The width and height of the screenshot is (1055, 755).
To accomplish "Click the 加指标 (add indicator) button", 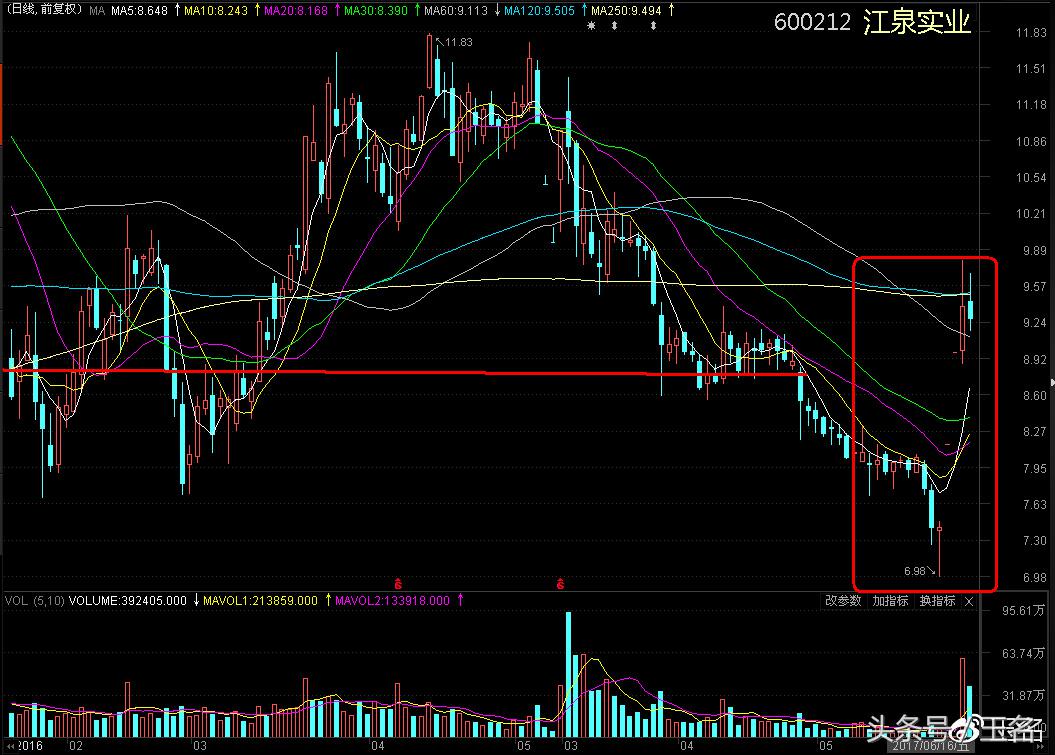I will [889, 601].
